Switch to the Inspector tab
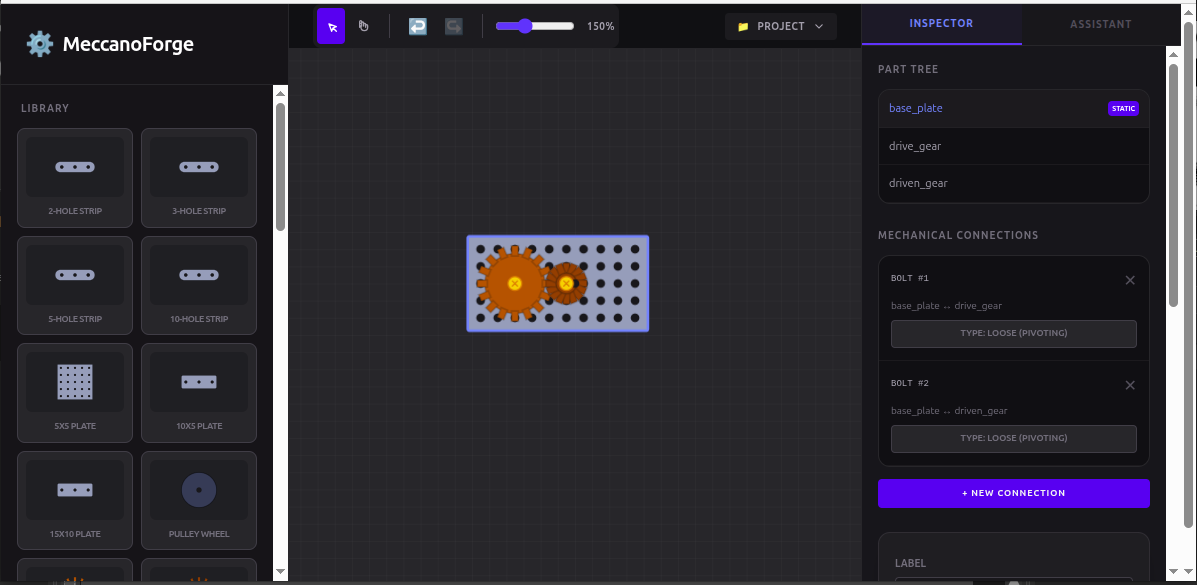 (941, 24)
